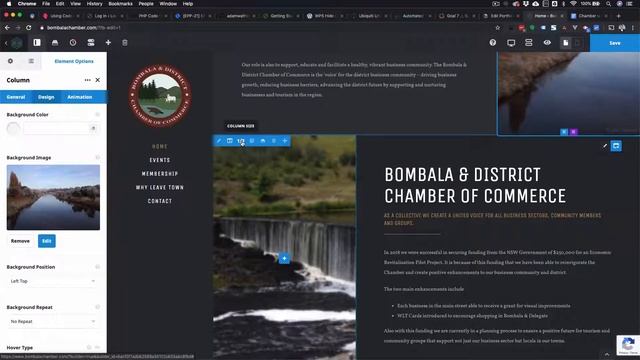The image size is (640, 360).
Task: Open builder preferences toggle icon
Action: click(x=91, y=42)
